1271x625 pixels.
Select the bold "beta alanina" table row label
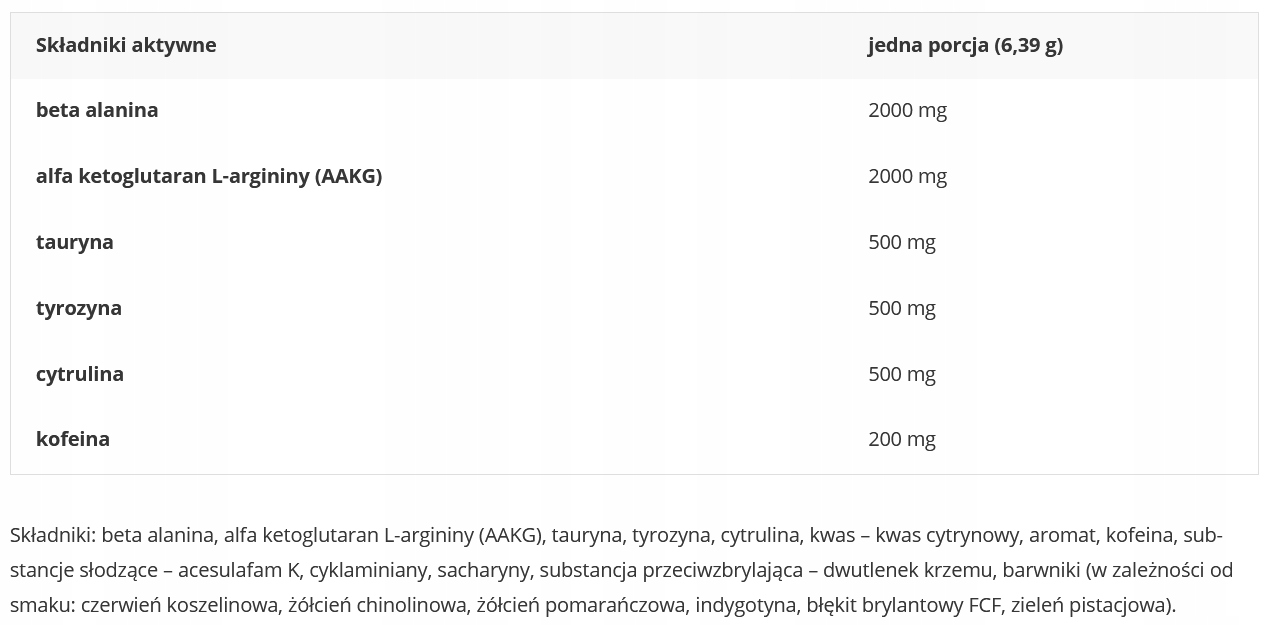pyautogui.click(x=97, y=110)
